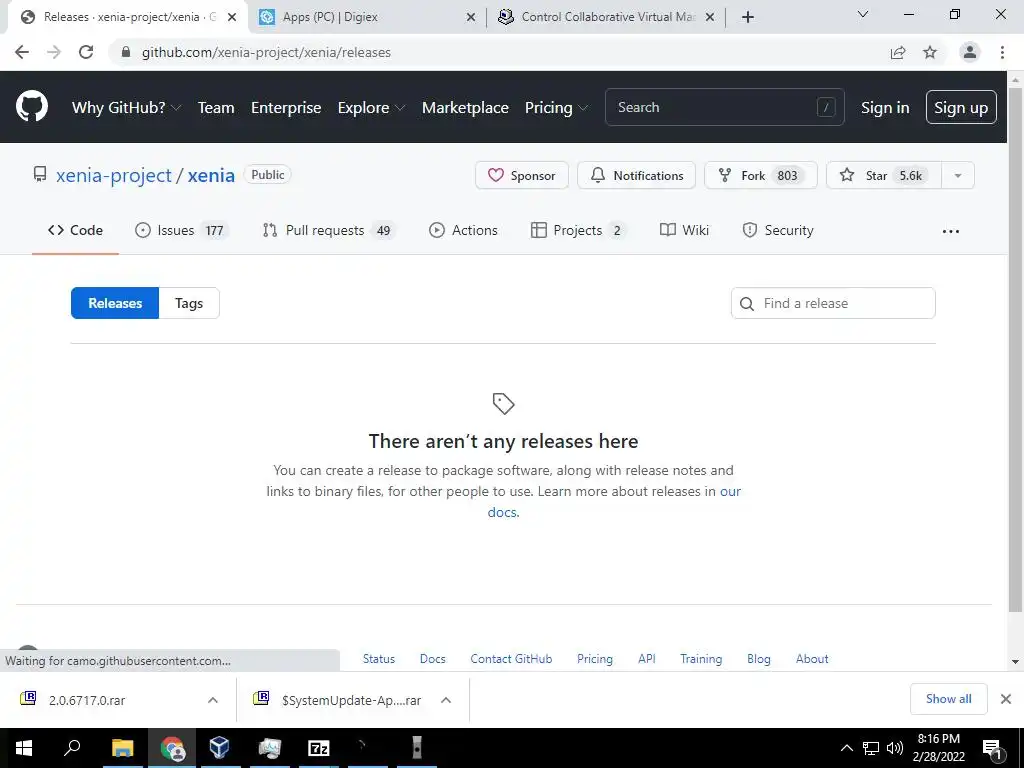This screenshot has height=768, width=1024.
Task: Go back with the browser back arrow
Action: pyautogui.click(x=22, y=52)
